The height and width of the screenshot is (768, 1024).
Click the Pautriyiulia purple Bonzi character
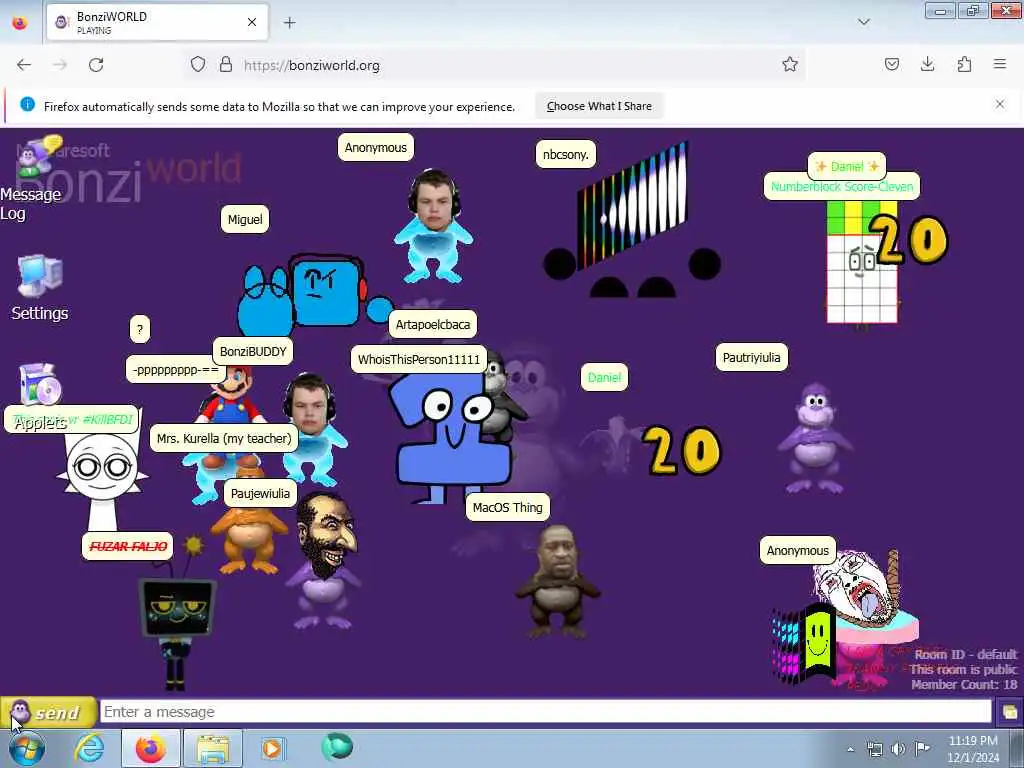815,438
